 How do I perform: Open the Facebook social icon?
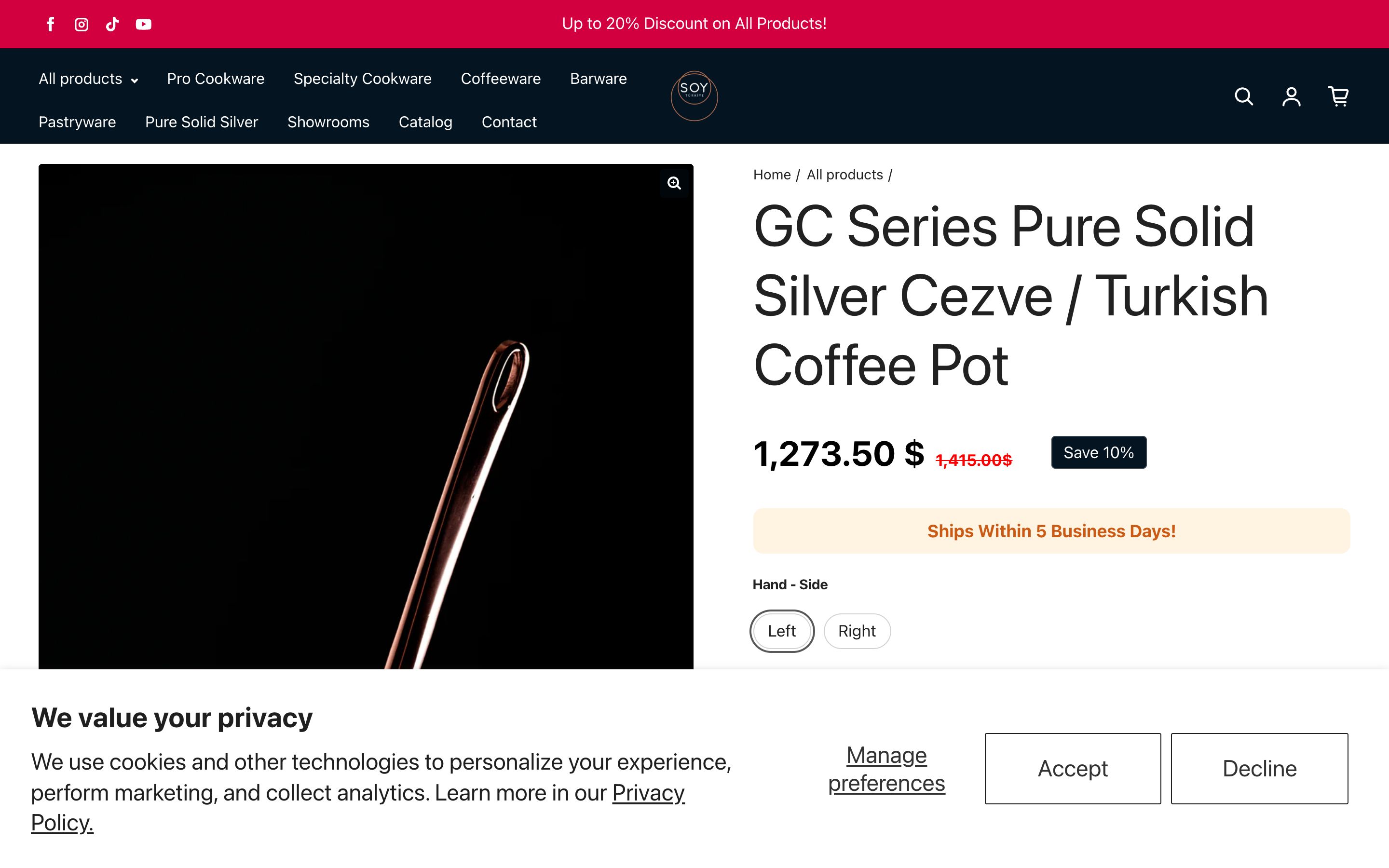tap(51, 24)
